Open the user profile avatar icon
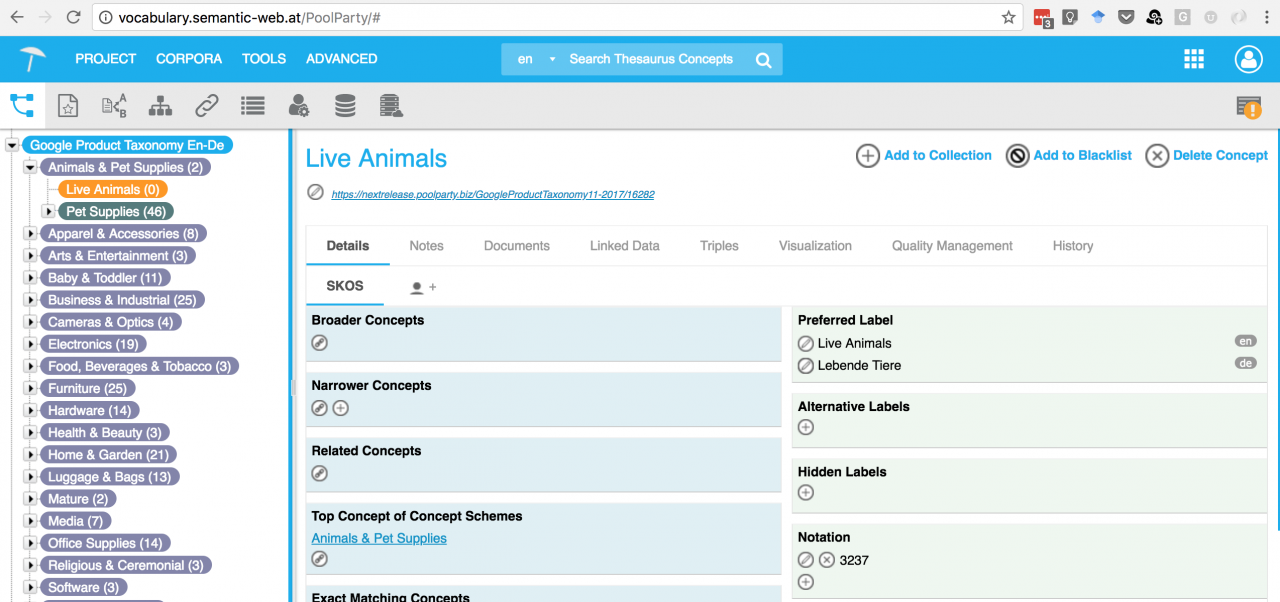 [1249, 59]
